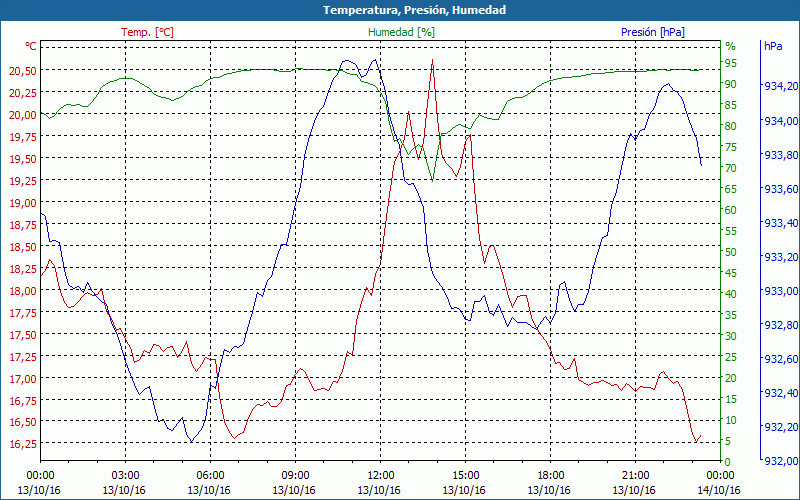Click the '19,00' temperature axis value
Image resolution: width=800 pixels, height=500 pixels.
23,203
